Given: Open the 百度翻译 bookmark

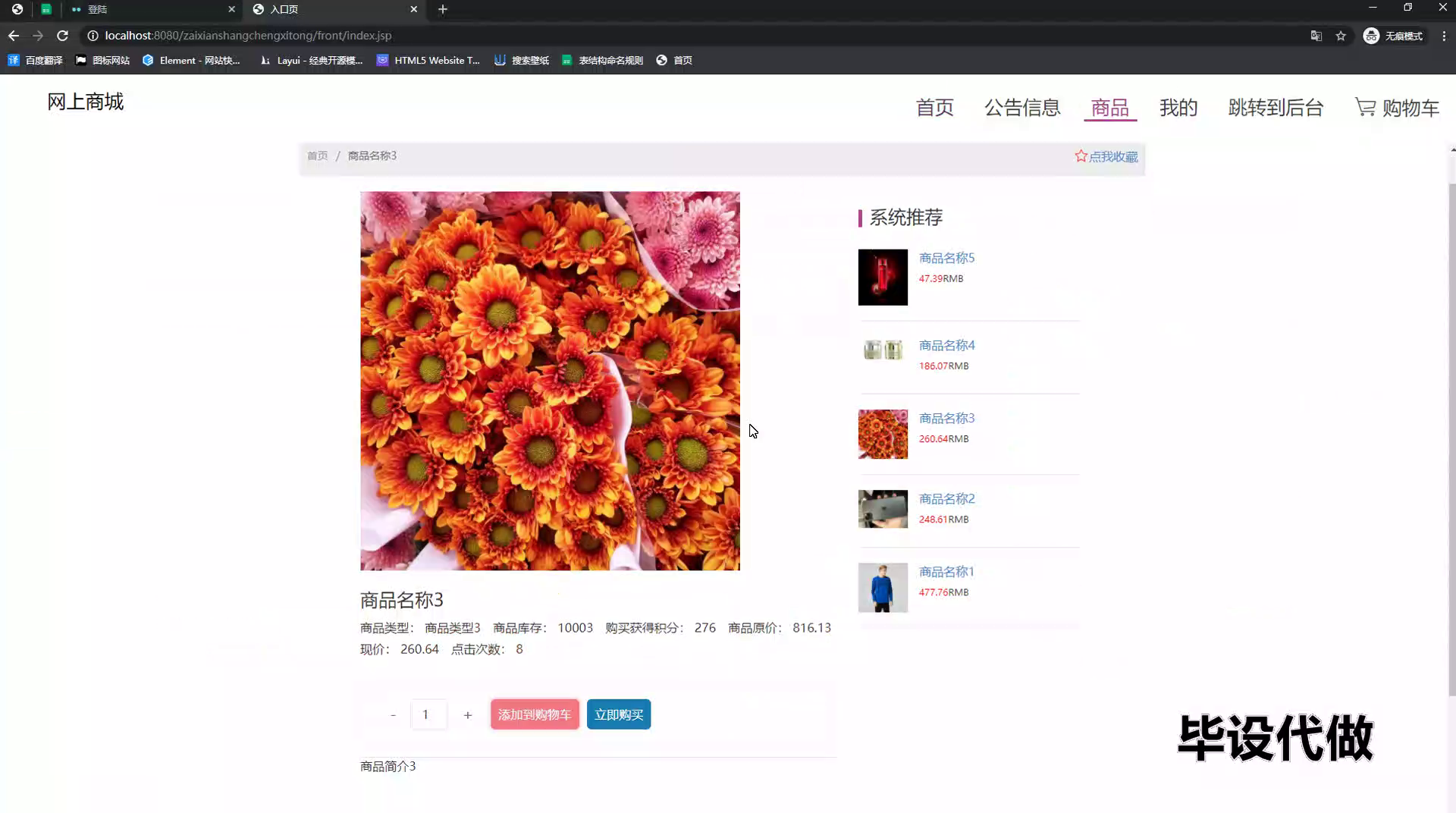Looking at the screenshot, I should point(35,60).
